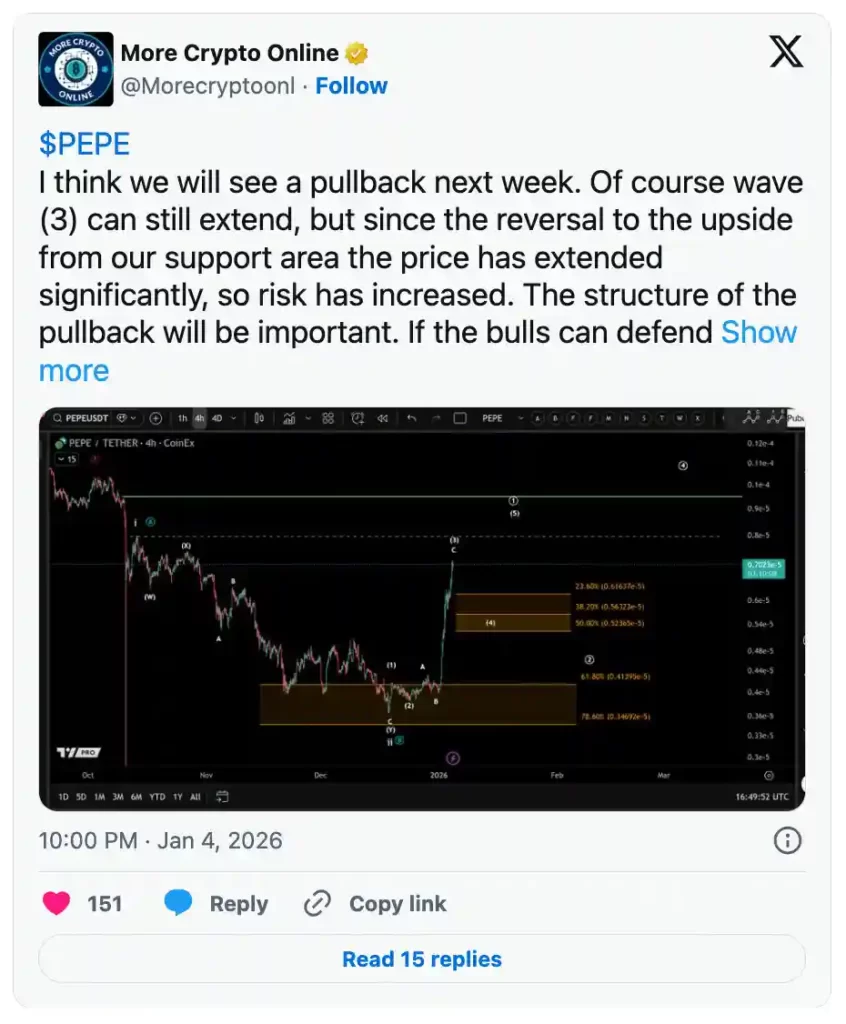Toggle the chart fullscreen rectangle button

coord(460,418)
